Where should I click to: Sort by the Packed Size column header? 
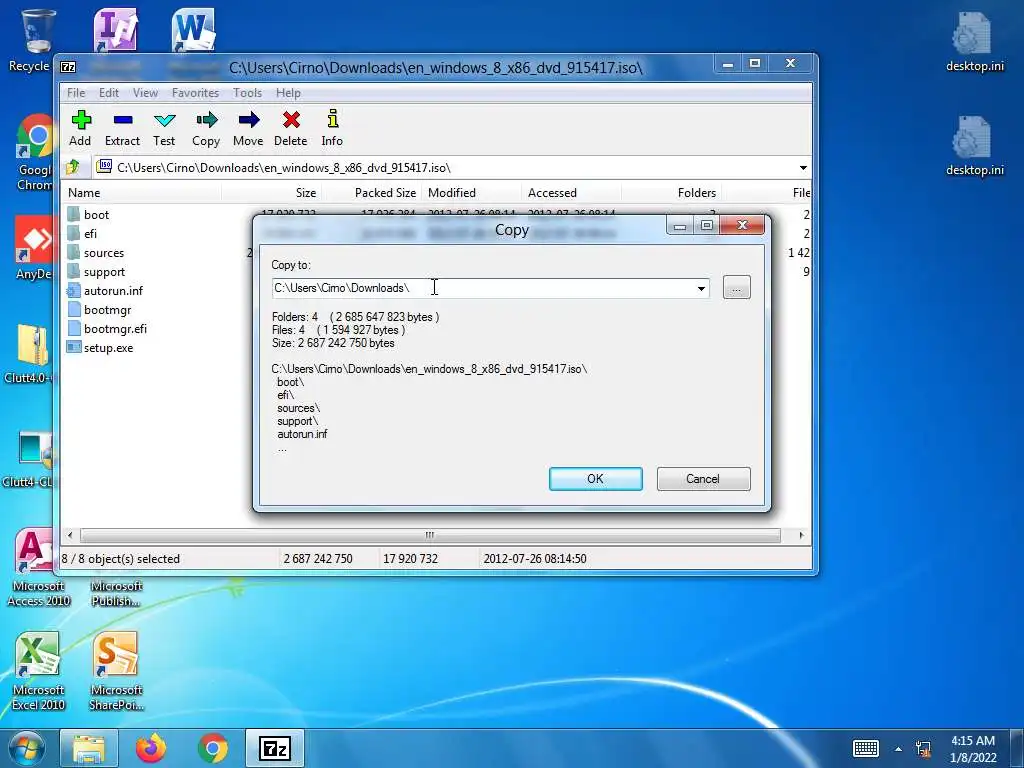point(372,193)
